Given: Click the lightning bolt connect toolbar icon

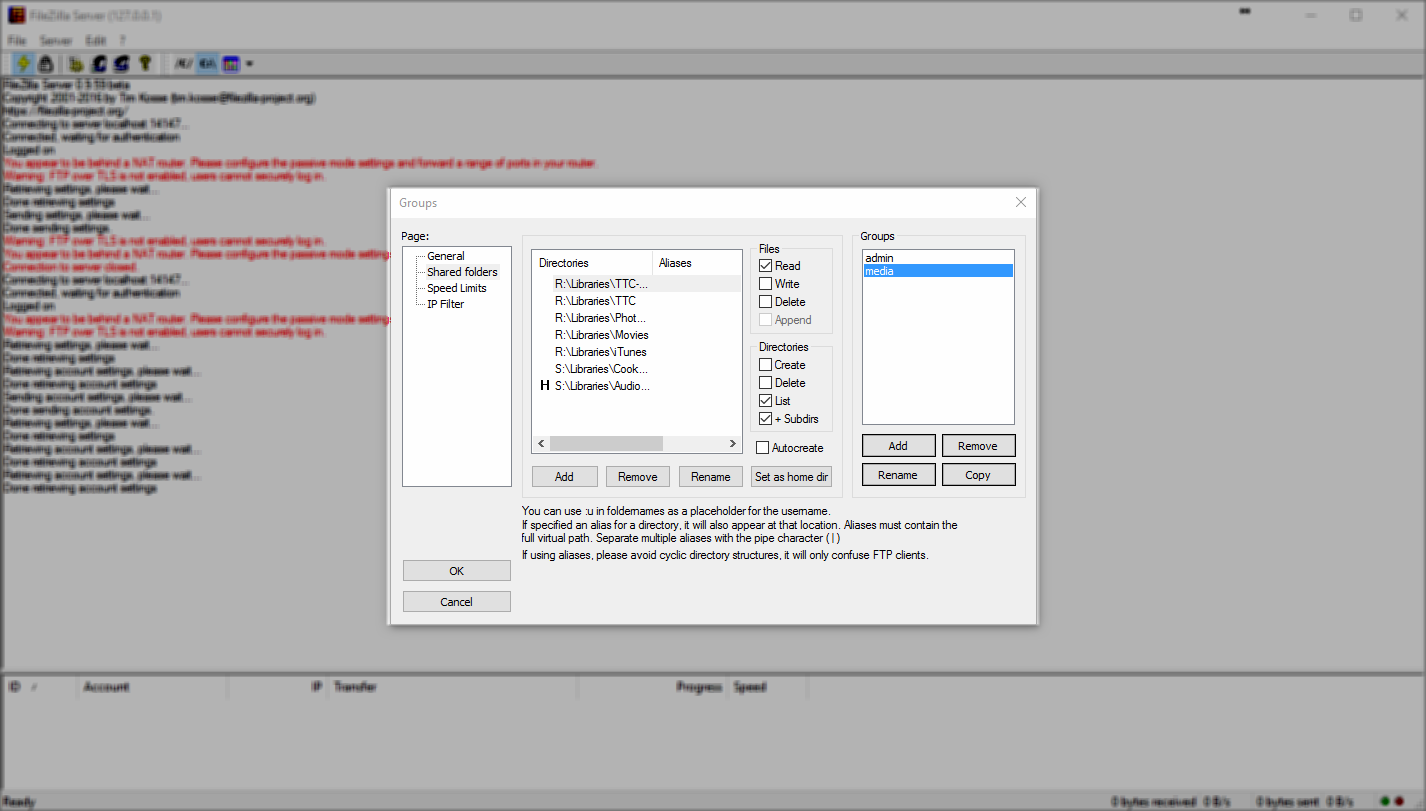Looking at the screenshot, I should (24, 63).
